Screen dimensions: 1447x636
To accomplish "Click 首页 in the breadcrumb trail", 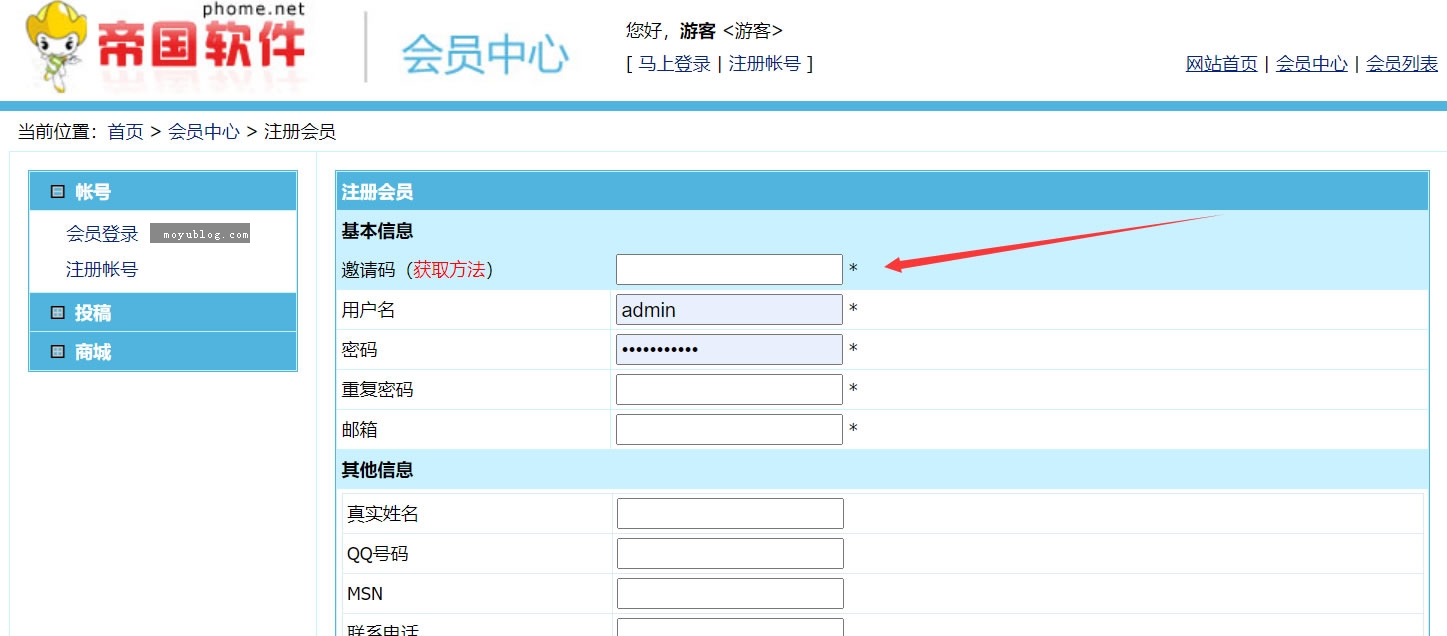I will tap(126, 131).
